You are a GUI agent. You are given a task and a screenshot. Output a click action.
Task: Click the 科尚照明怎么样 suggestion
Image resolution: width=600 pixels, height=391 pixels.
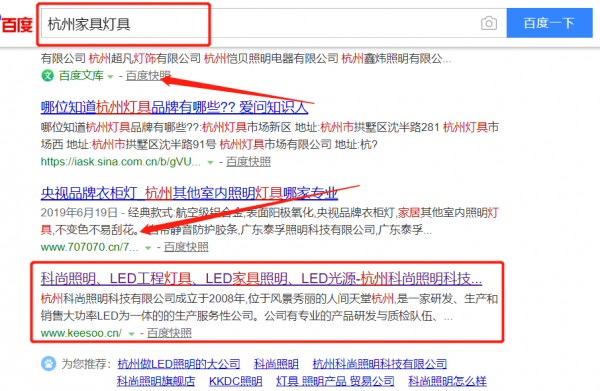(x=447, y=381)
